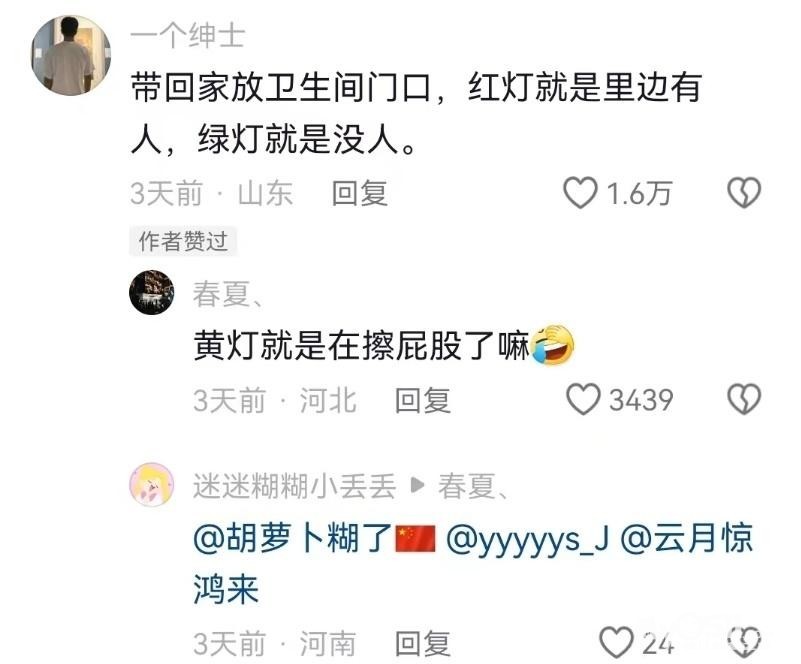Image resolution: width=801 pixels, height=664 pixels.
Task: Reply to 春夏、's comment from 河北
Action: pos(422,400)
